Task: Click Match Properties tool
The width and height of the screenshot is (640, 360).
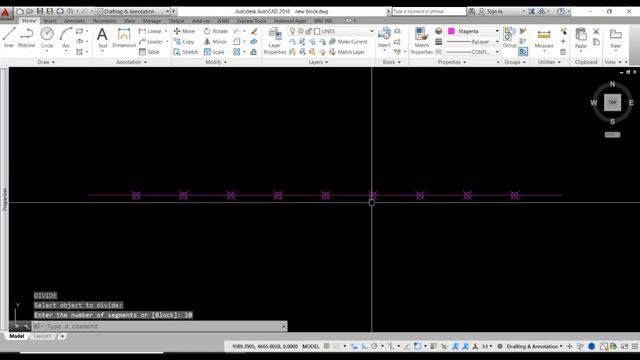Action: coord(421,41)
